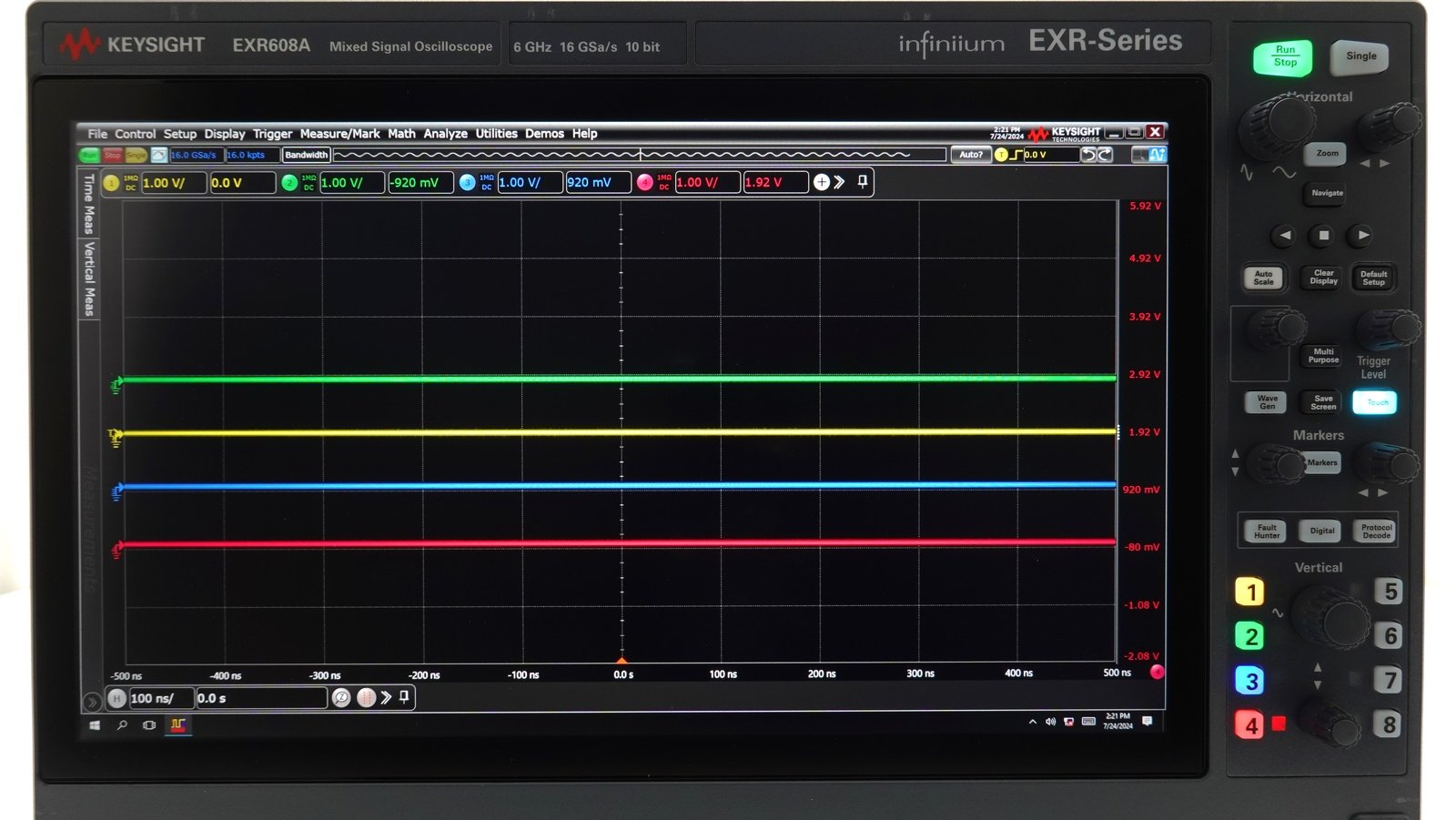Open the Analyze menu
This screenshot has height=820, width=1456.
[x=445, y=134]
